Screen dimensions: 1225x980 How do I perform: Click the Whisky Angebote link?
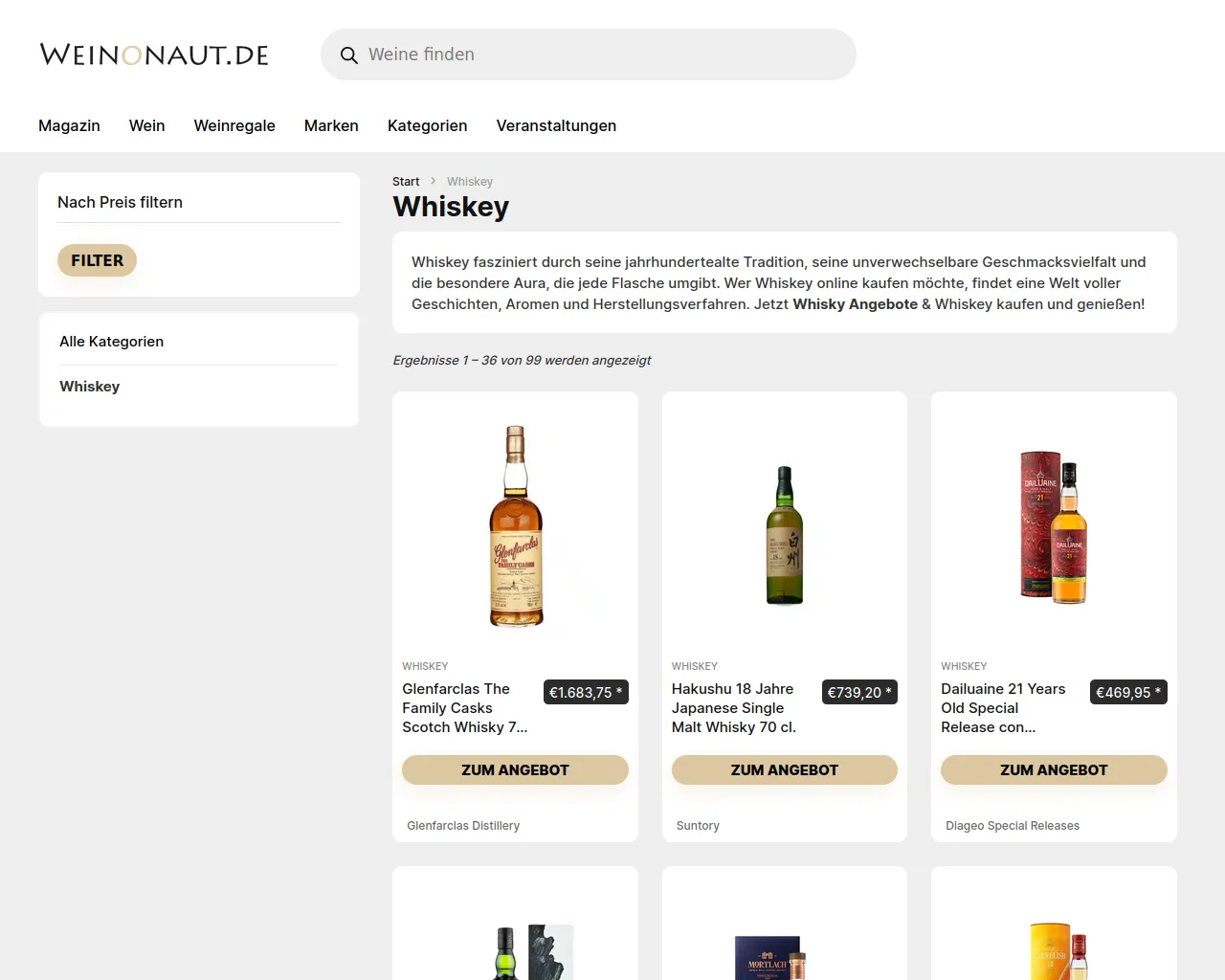(855, 304)
